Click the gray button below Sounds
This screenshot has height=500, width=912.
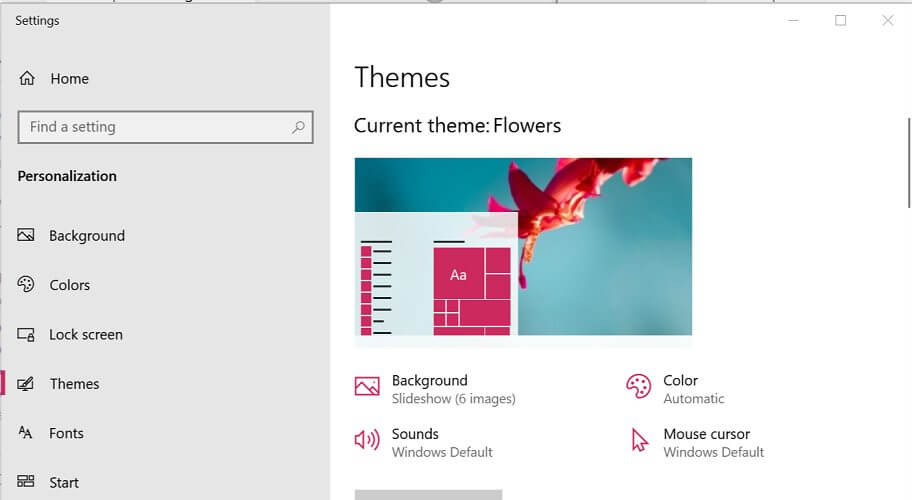(x=428, y=495)
